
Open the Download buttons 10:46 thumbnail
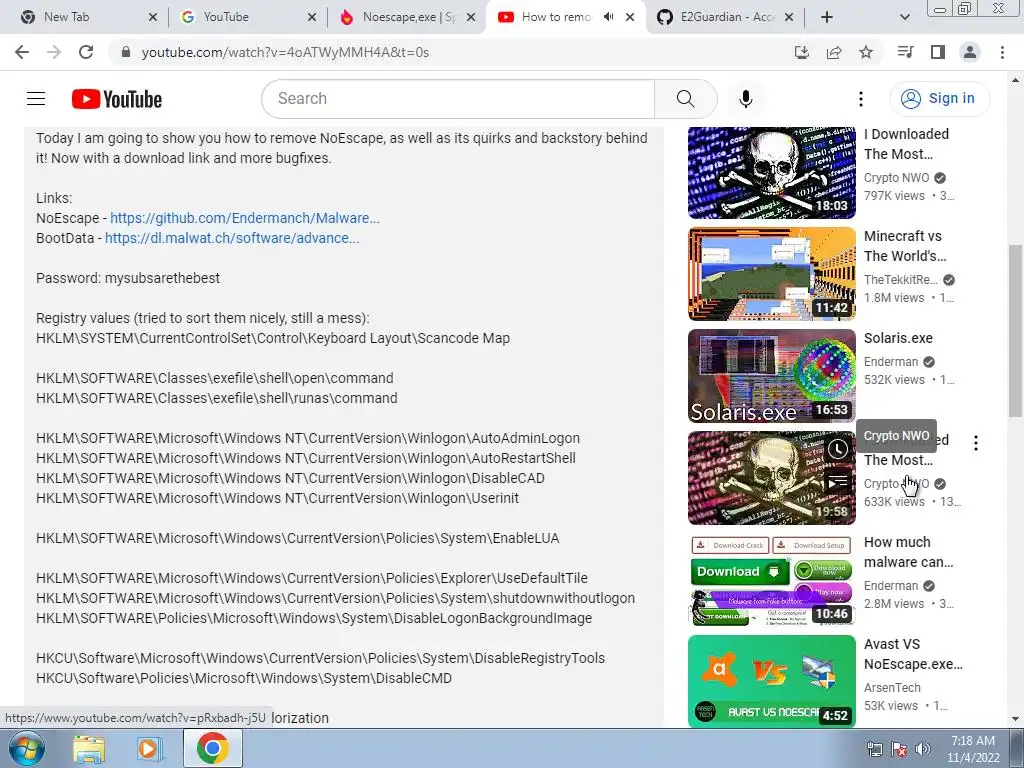771,580
